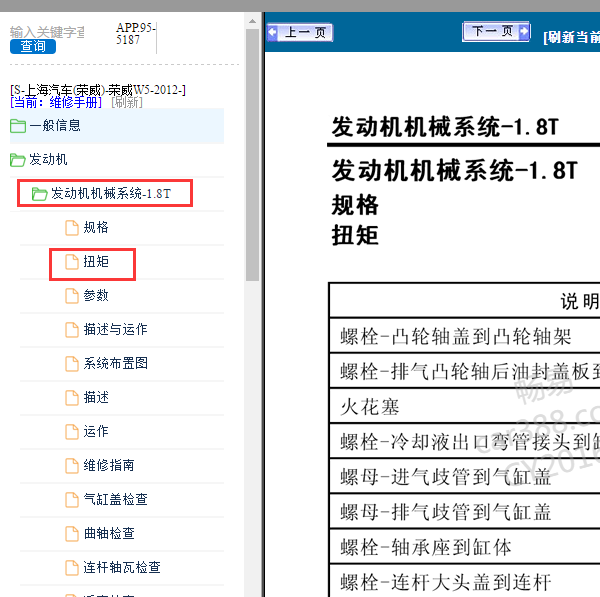
Task: Select the 发动机 tree label
Action: (x=48, y=159)
